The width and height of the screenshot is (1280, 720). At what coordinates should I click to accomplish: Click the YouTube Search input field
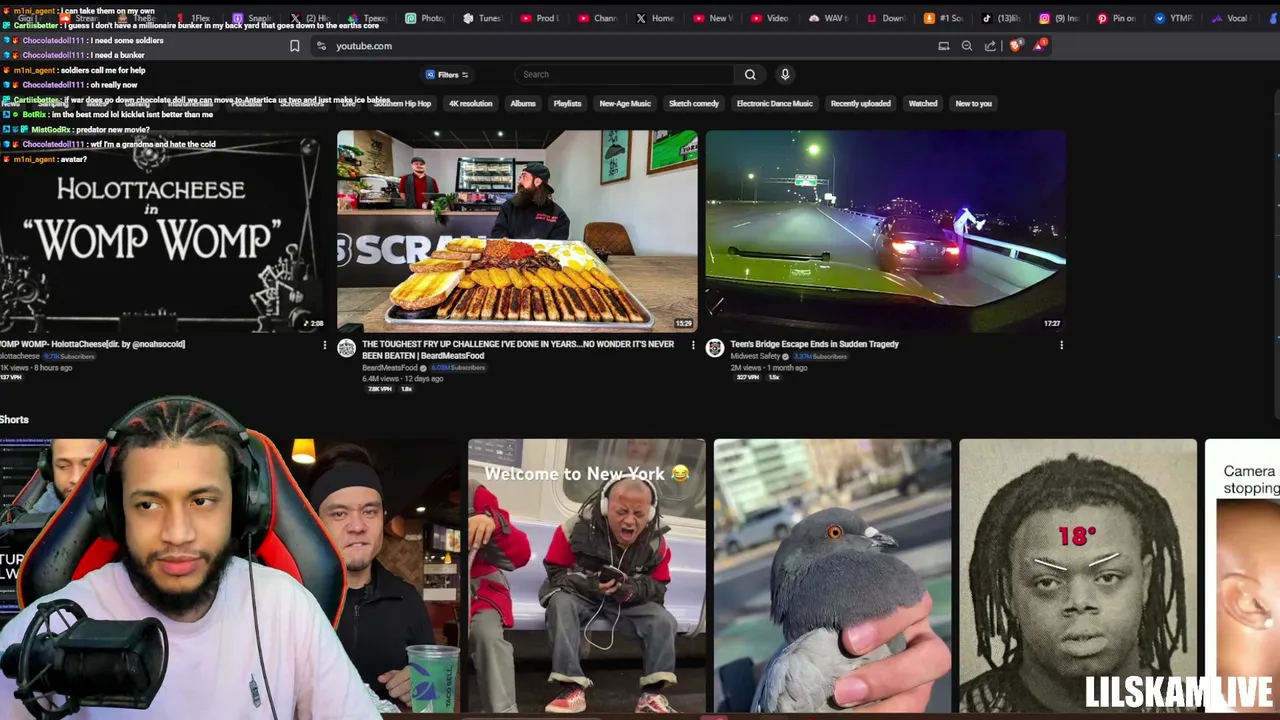point(625,74)
